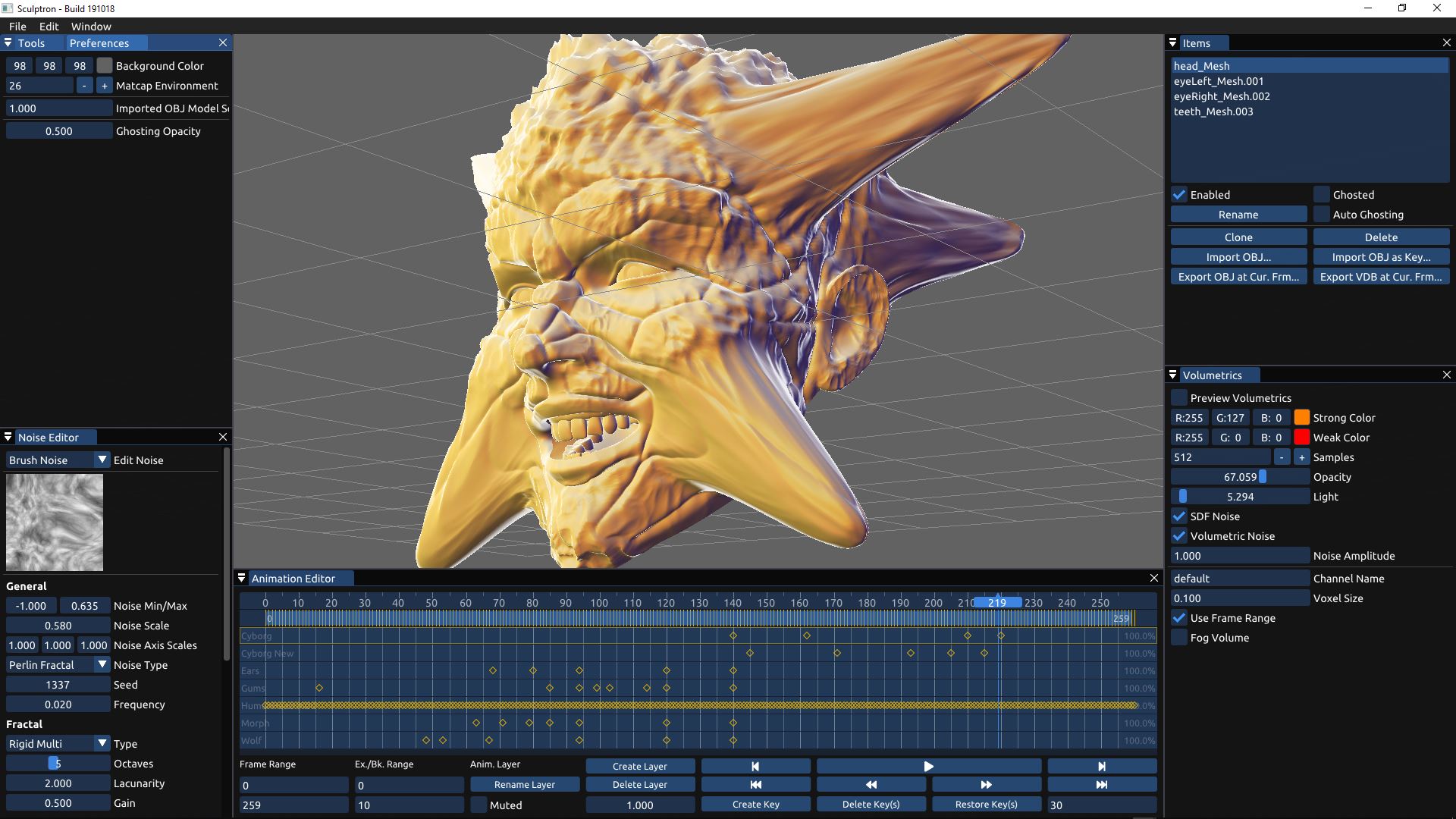The height and width of the screenshot is (819, 1456).
Task: Switch to the Tools tab
Action: [x=31, y=43]
